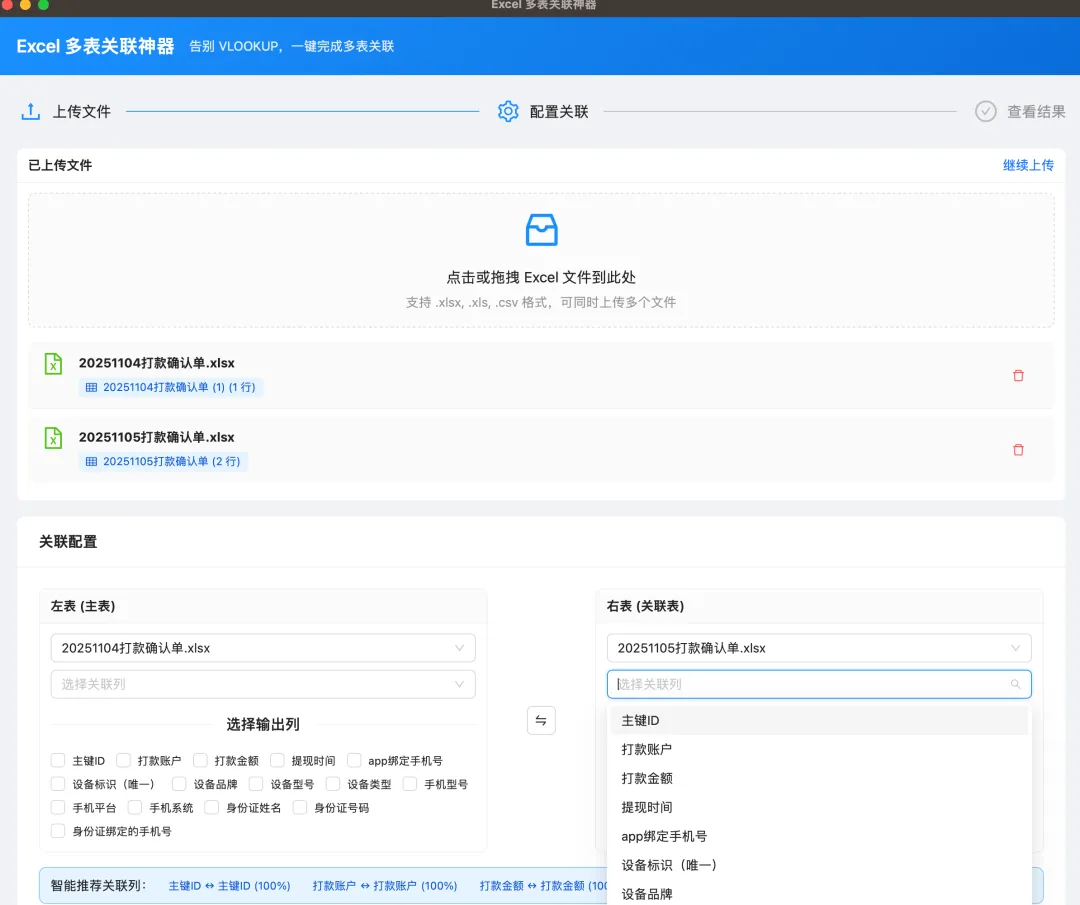Image resolution: width=1080 pixels, height=905 pixels.
Task: Check the 设备型号 output column checkbox
Action: 256,784
